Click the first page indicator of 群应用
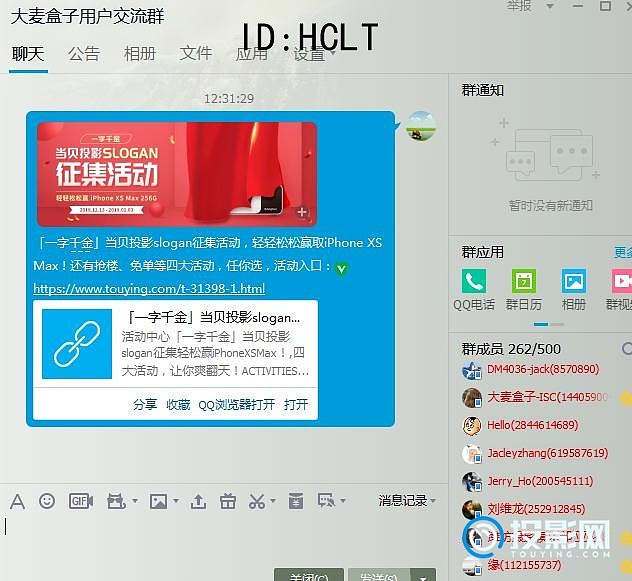Viewport: 632px width, 581px height. coord(541,324)
